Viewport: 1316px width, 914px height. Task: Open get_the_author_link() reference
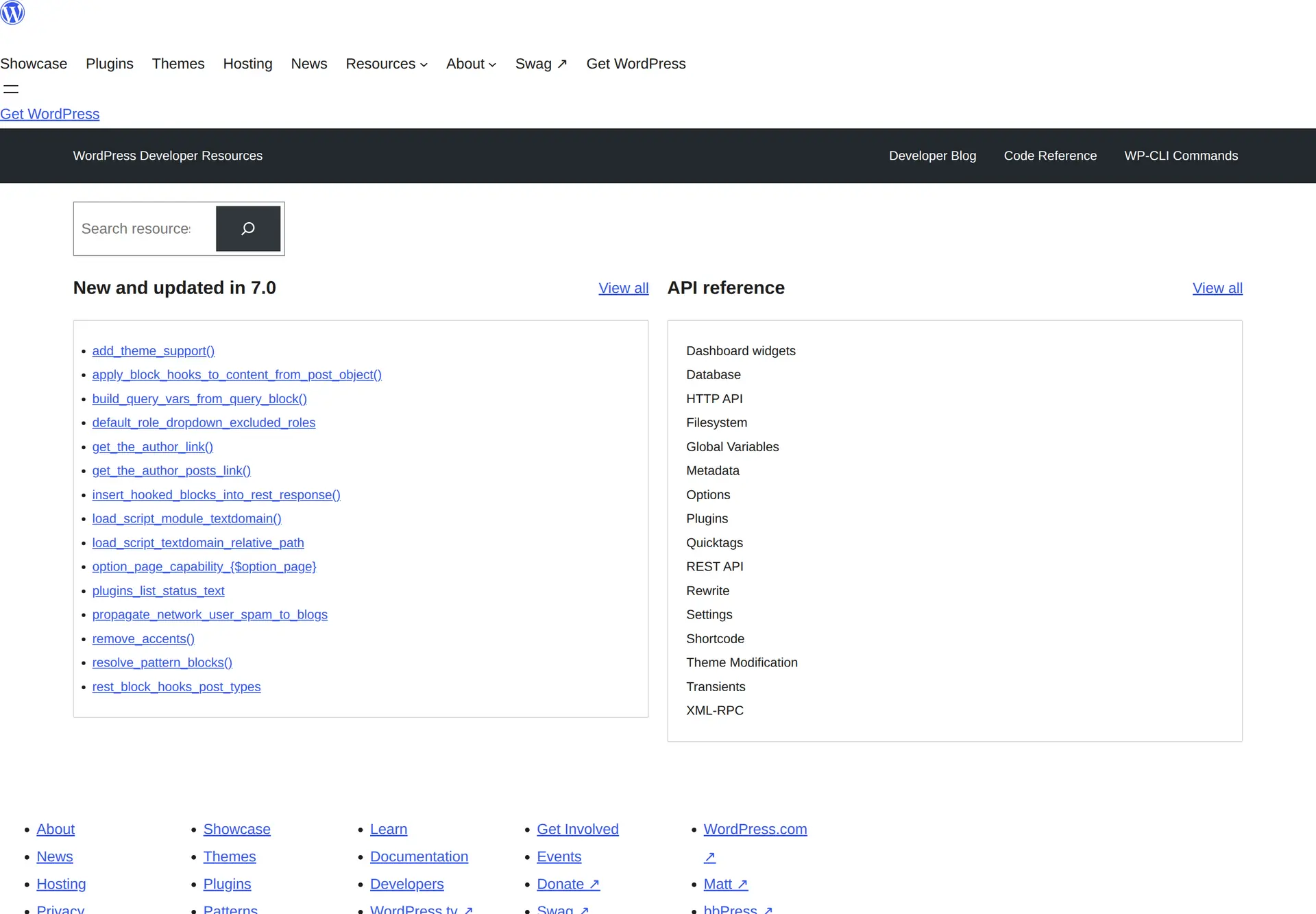pos(153,447)
